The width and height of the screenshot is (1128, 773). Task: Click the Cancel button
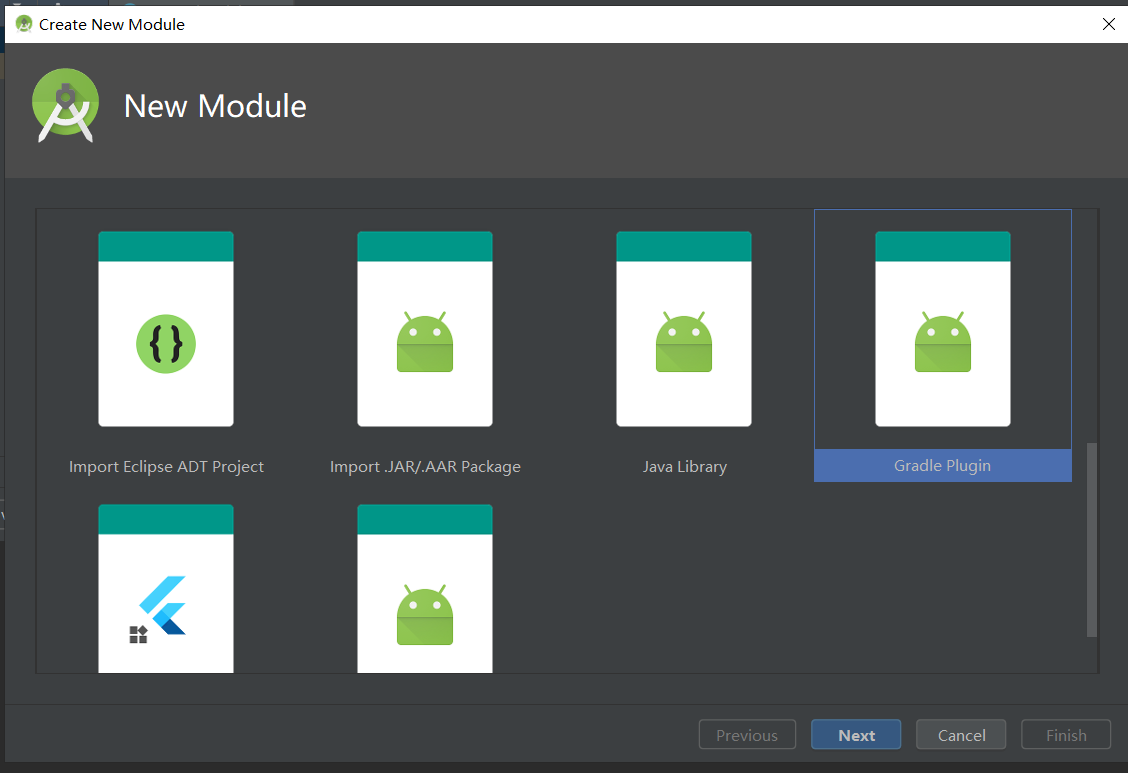click(x=961, y=735)
